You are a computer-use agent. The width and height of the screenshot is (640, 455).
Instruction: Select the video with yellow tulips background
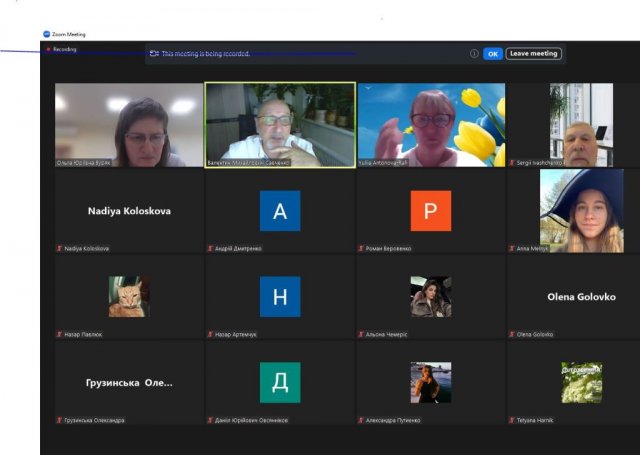(430, 124)
